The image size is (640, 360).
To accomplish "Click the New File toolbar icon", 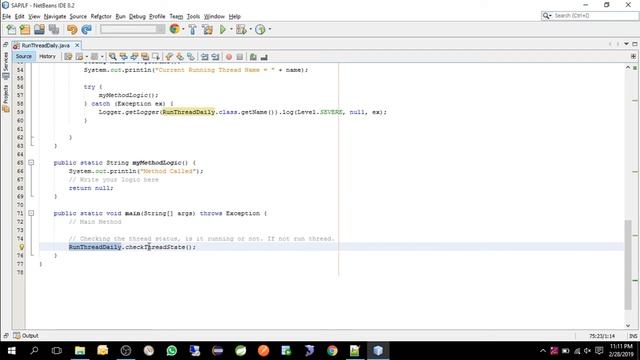I will click(x=11, y=29).
